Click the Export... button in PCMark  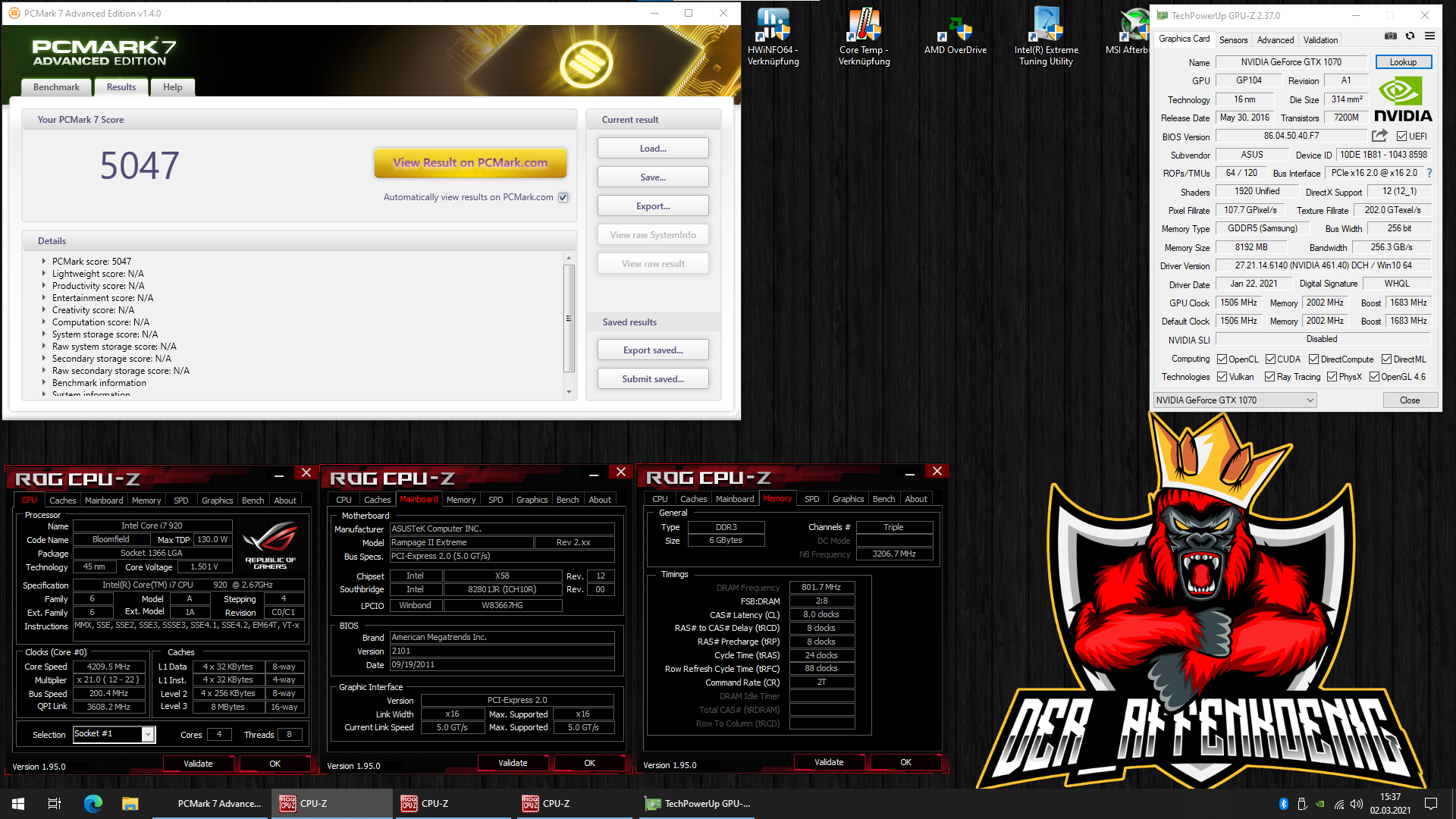[653, 206]
